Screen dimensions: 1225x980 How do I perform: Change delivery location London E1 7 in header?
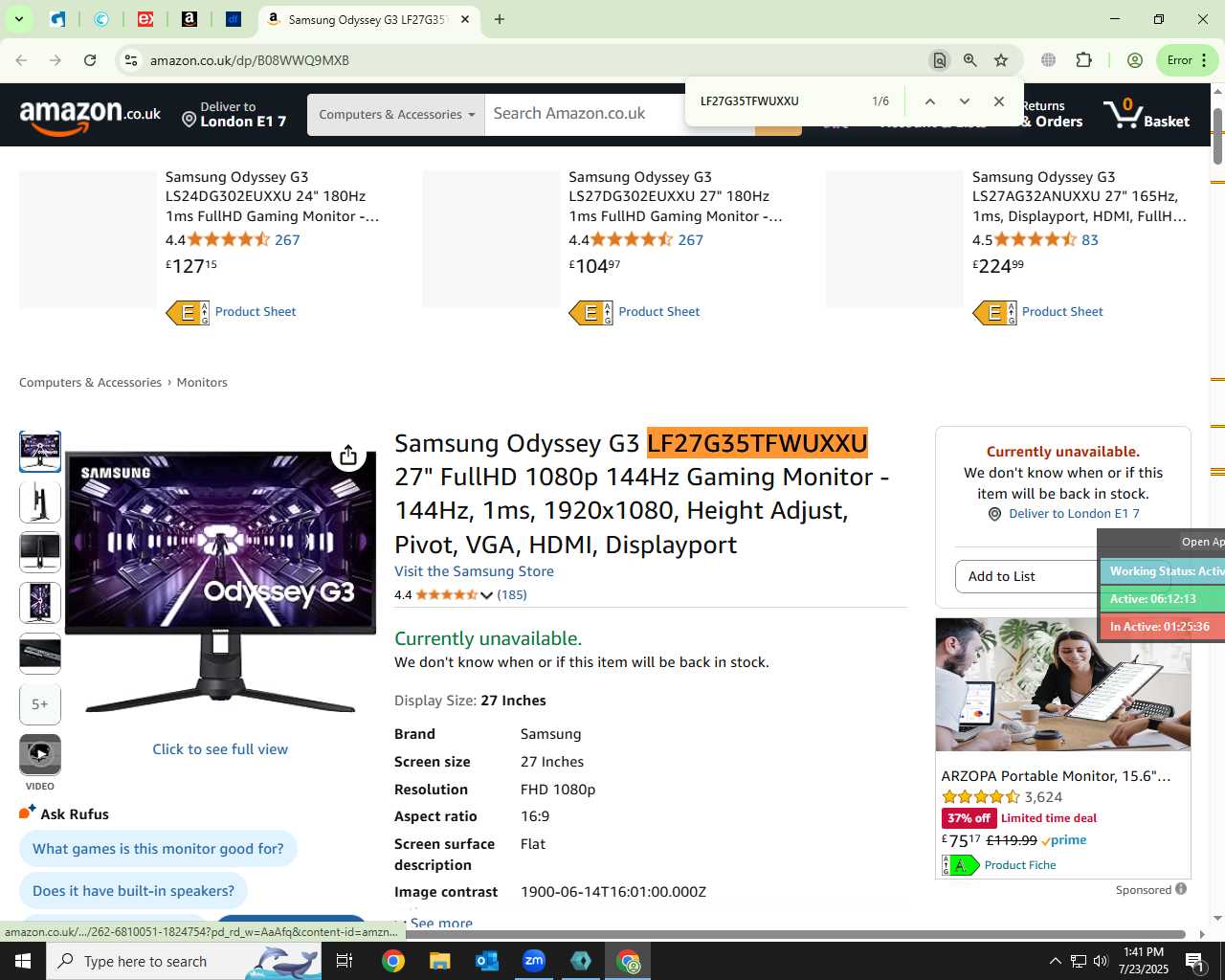(235, 115)
